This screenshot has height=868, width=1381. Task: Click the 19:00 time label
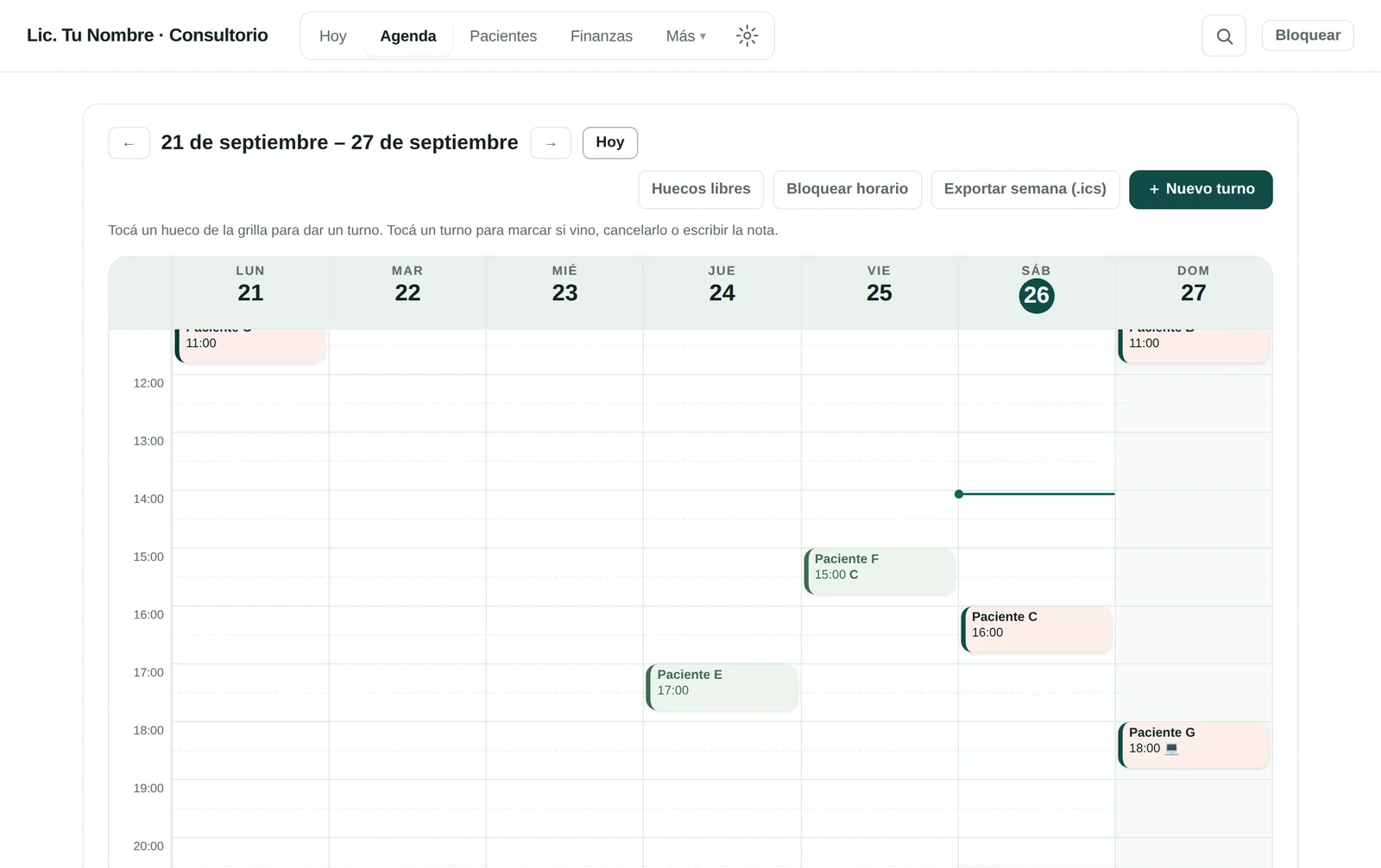[x=148, y=788]
